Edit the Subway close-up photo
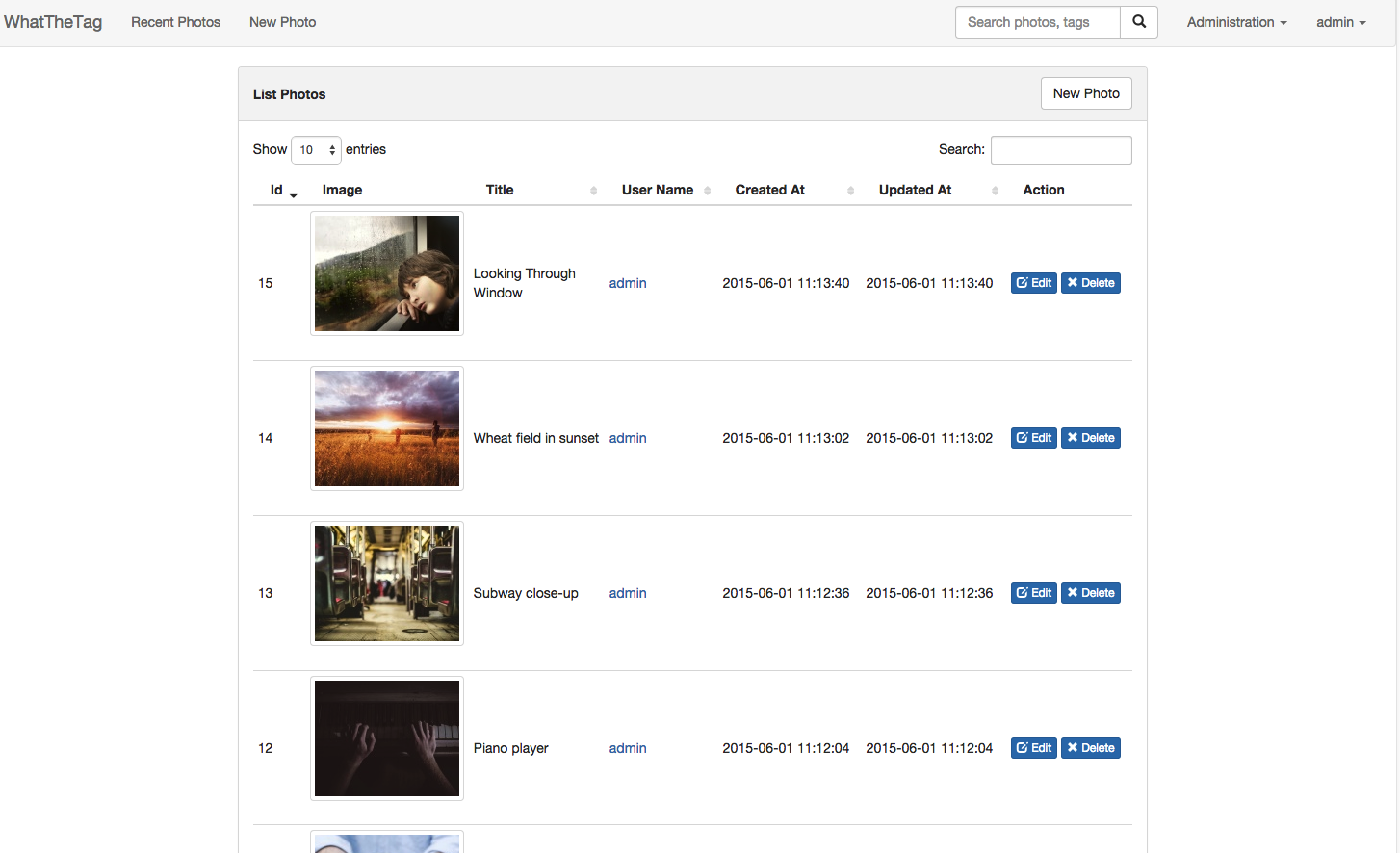The width and height of the screenshot is (1400, 853). point(1034,593)
